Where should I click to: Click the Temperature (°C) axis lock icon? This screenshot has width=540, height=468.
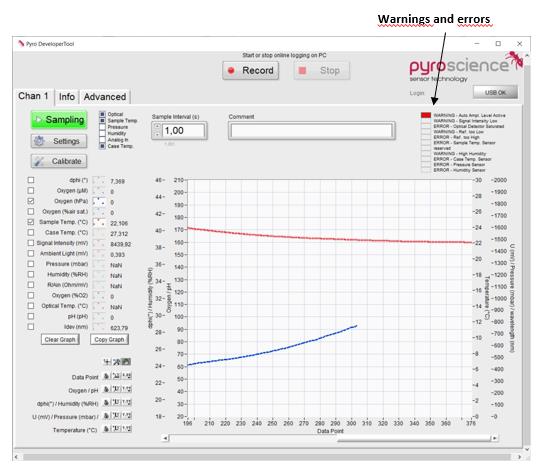[x=107, y=429]
